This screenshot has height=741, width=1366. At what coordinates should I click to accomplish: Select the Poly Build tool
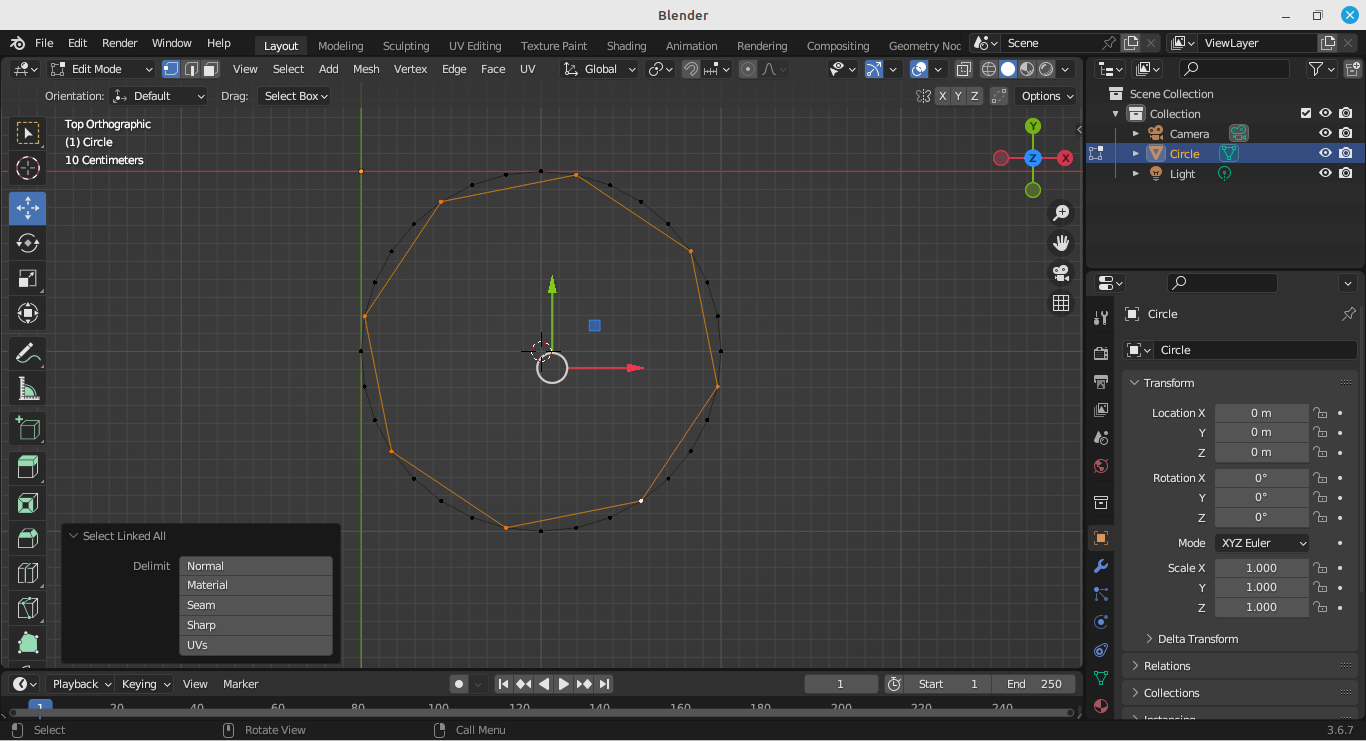pyautogui.click(x=28, y=643)
